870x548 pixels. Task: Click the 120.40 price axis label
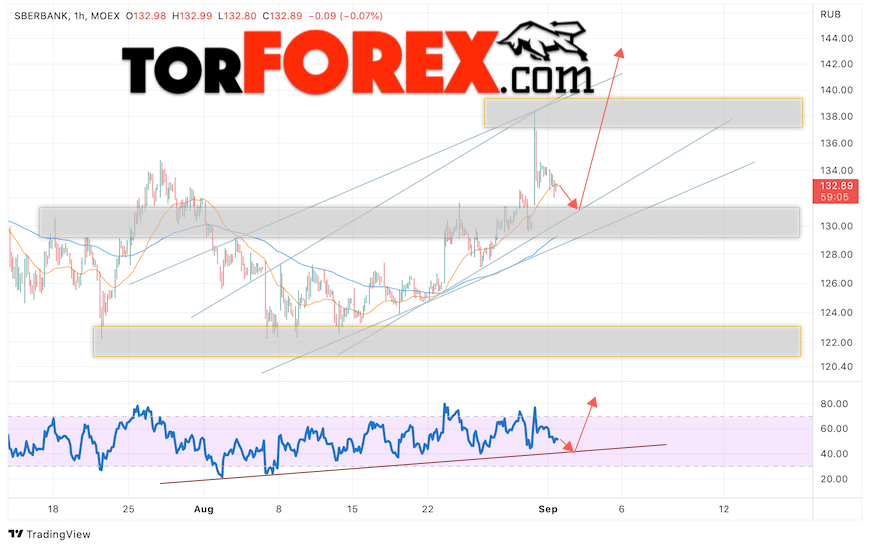(837, 367)
